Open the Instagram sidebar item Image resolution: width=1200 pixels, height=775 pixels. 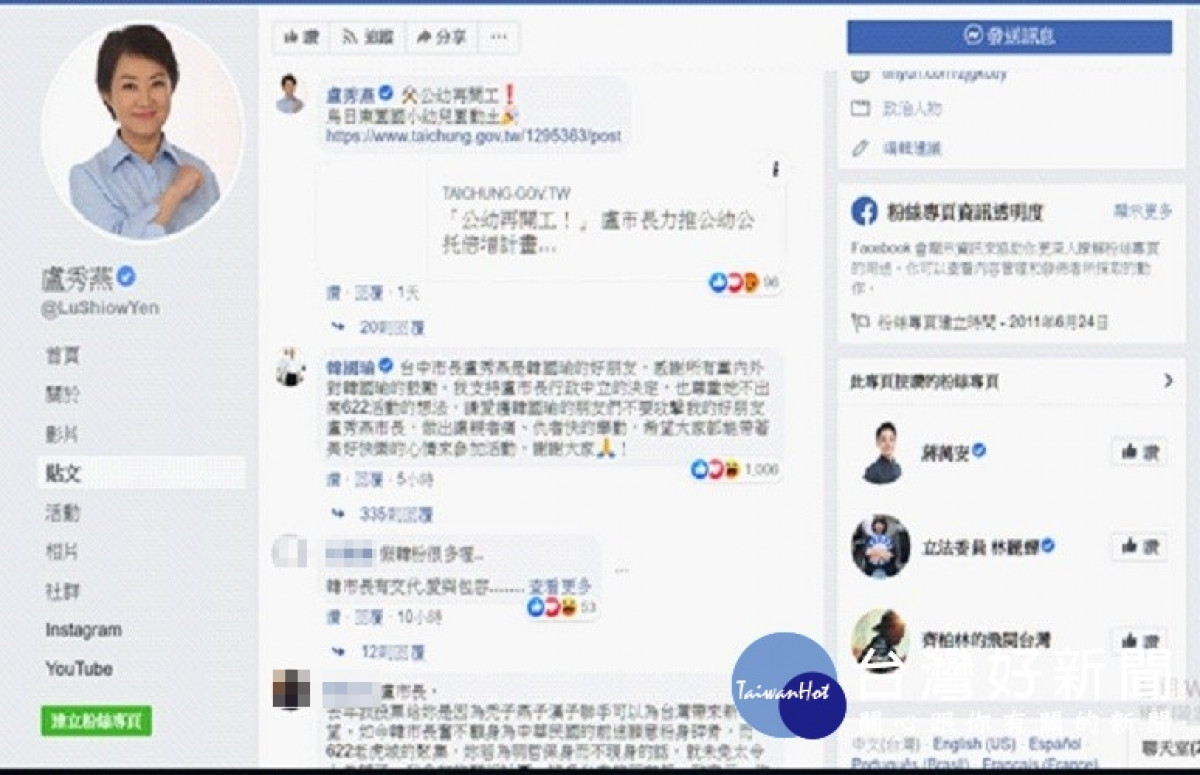pyautogui.click(x=83, y=630)
